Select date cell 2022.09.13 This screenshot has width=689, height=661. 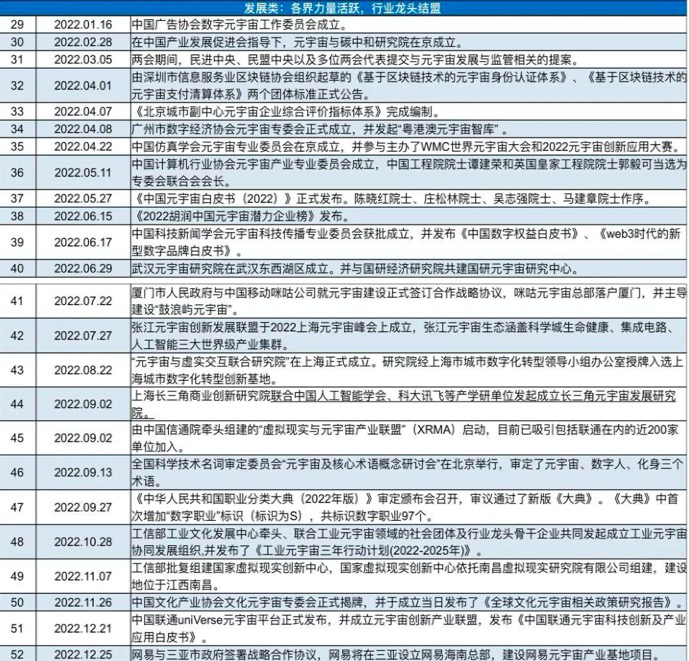click(83, 472)
